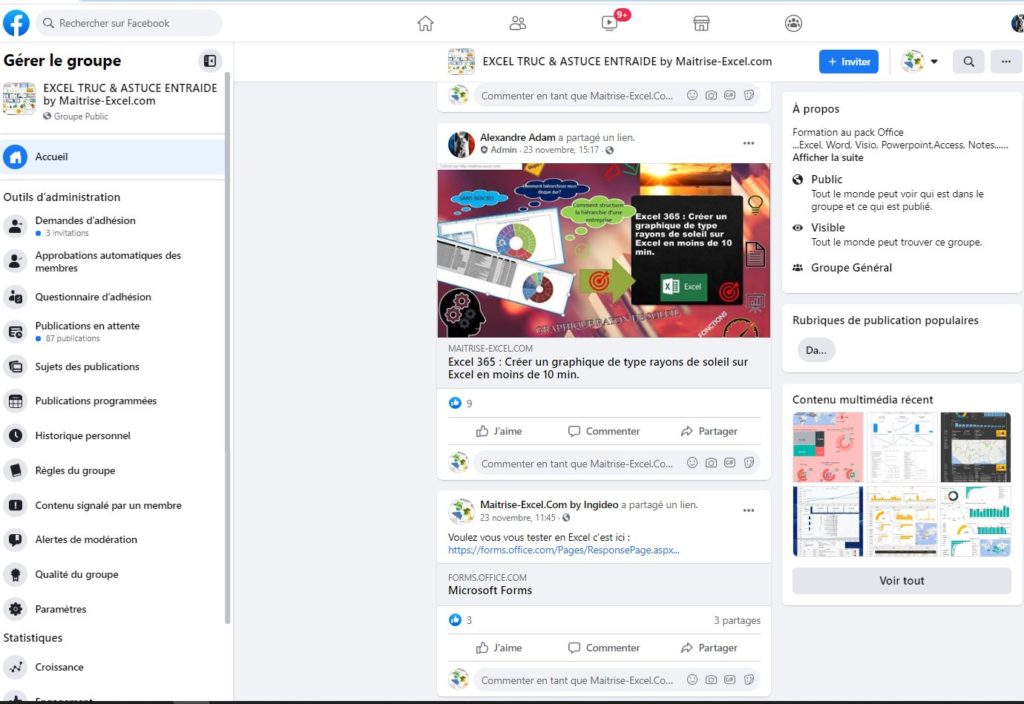Click Commenter on Microsoft Forms post
Screen dimensions: 1024x704
[x=603, y=648]
